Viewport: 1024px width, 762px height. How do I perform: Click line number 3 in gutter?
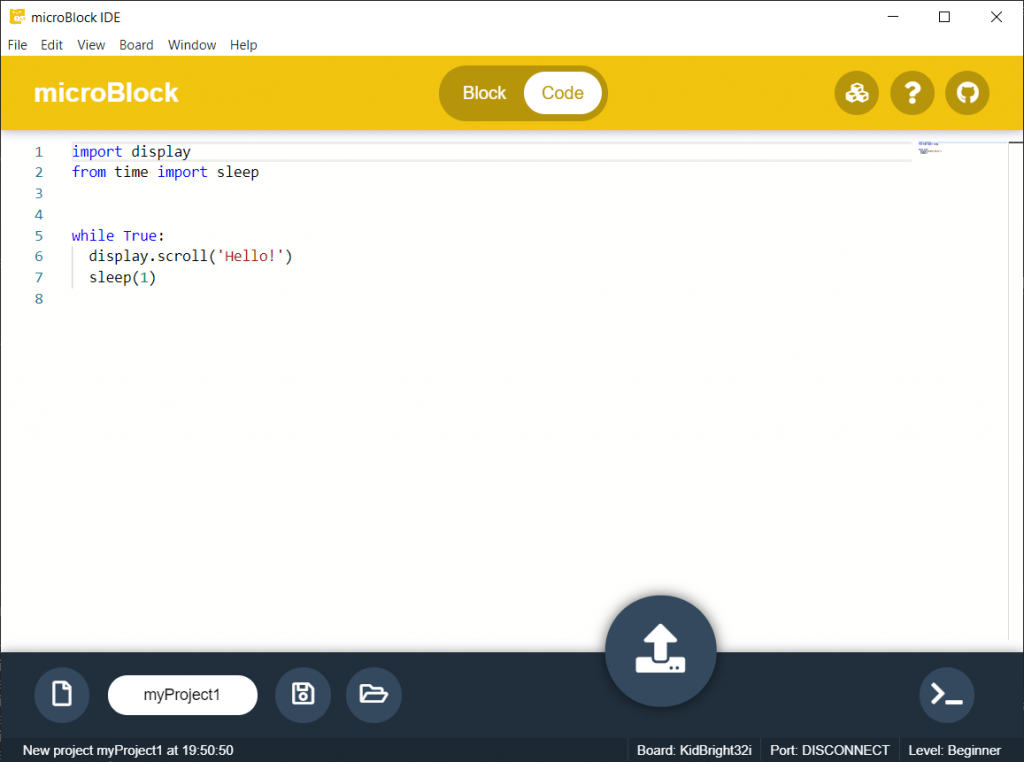click(x=39, y=194)
